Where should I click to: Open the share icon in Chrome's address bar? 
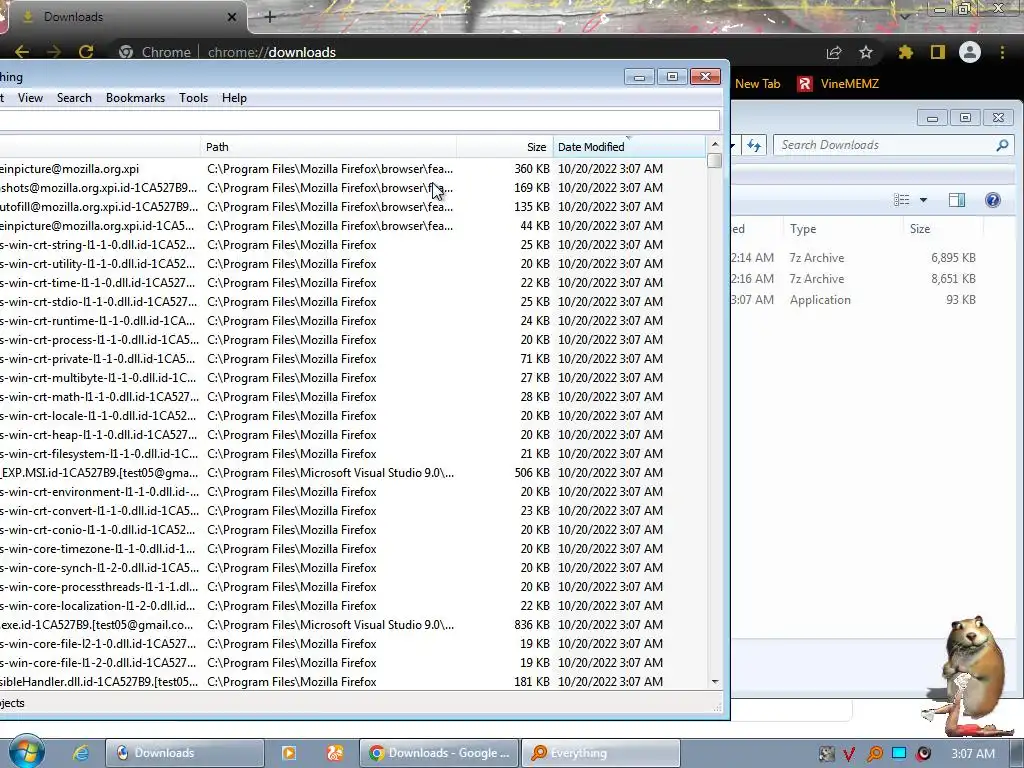coord(834,53)
